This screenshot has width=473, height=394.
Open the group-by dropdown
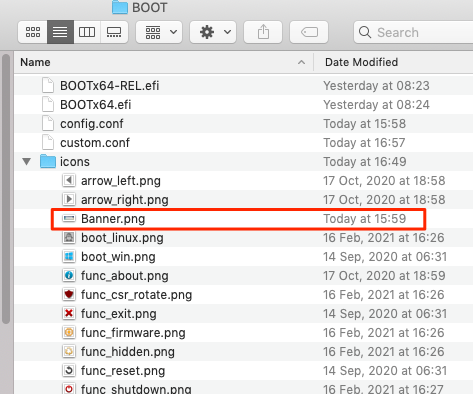point(159,32)
